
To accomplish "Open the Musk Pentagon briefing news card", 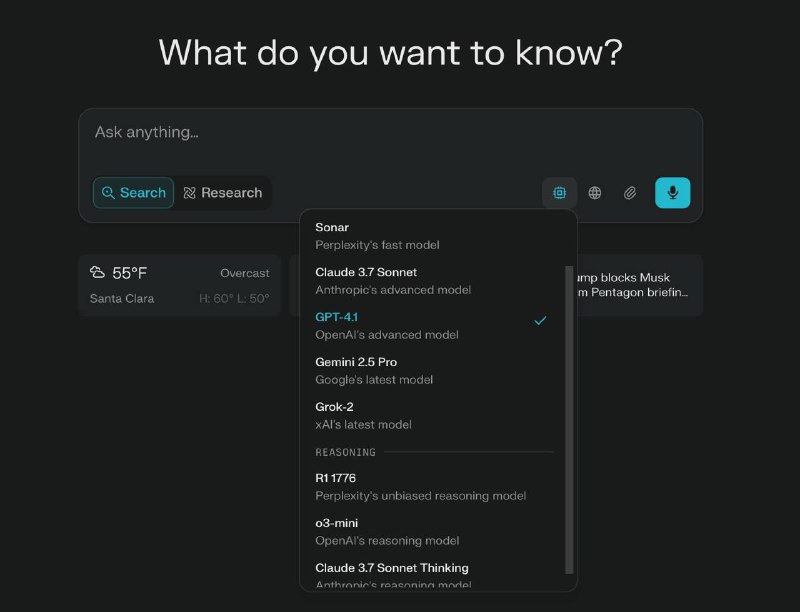I will (639, 285).
